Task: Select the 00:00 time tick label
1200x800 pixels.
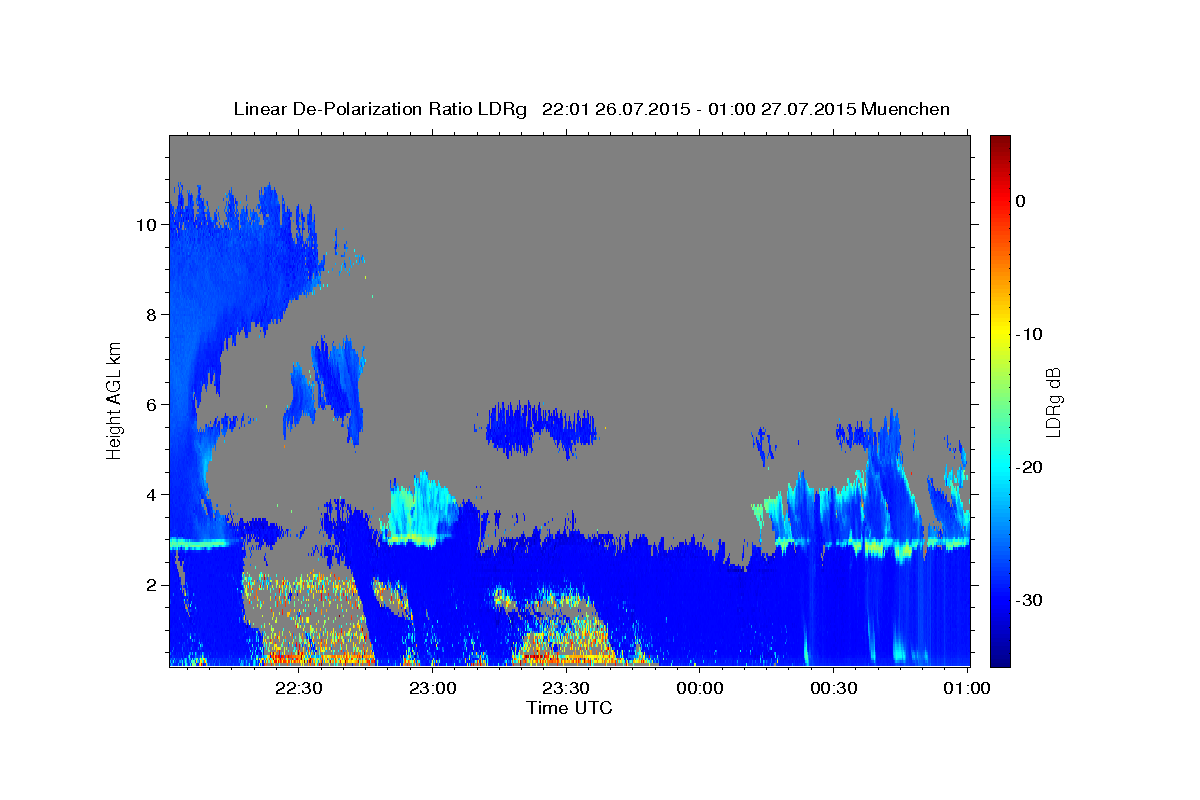Action: click(700, 689)
